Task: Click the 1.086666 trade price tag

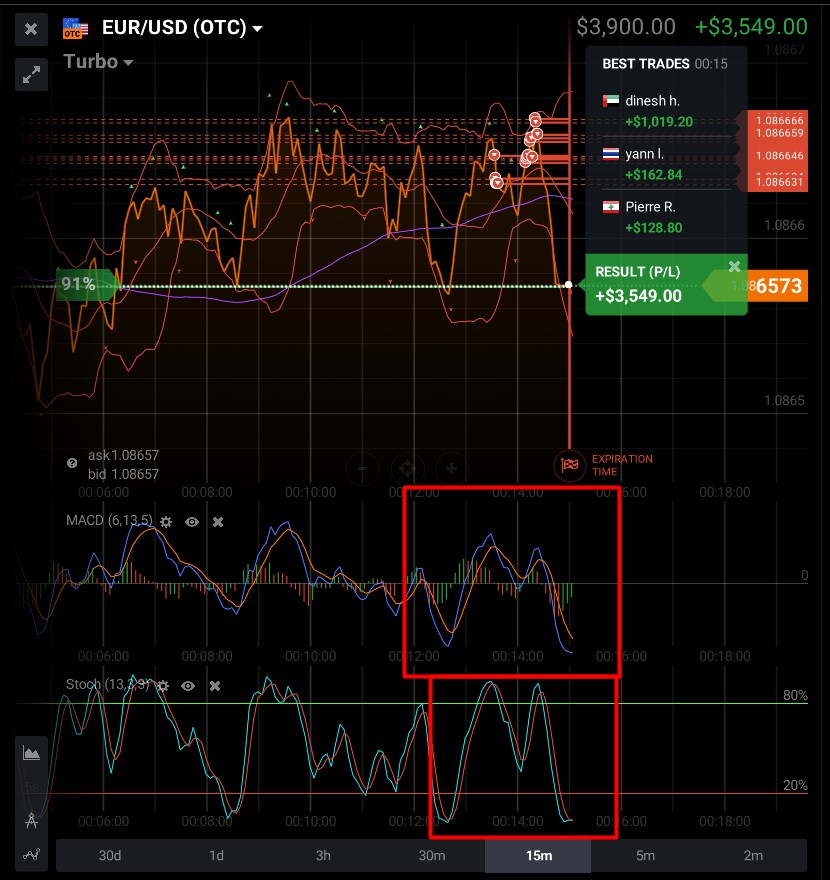Action: [779, 120]
